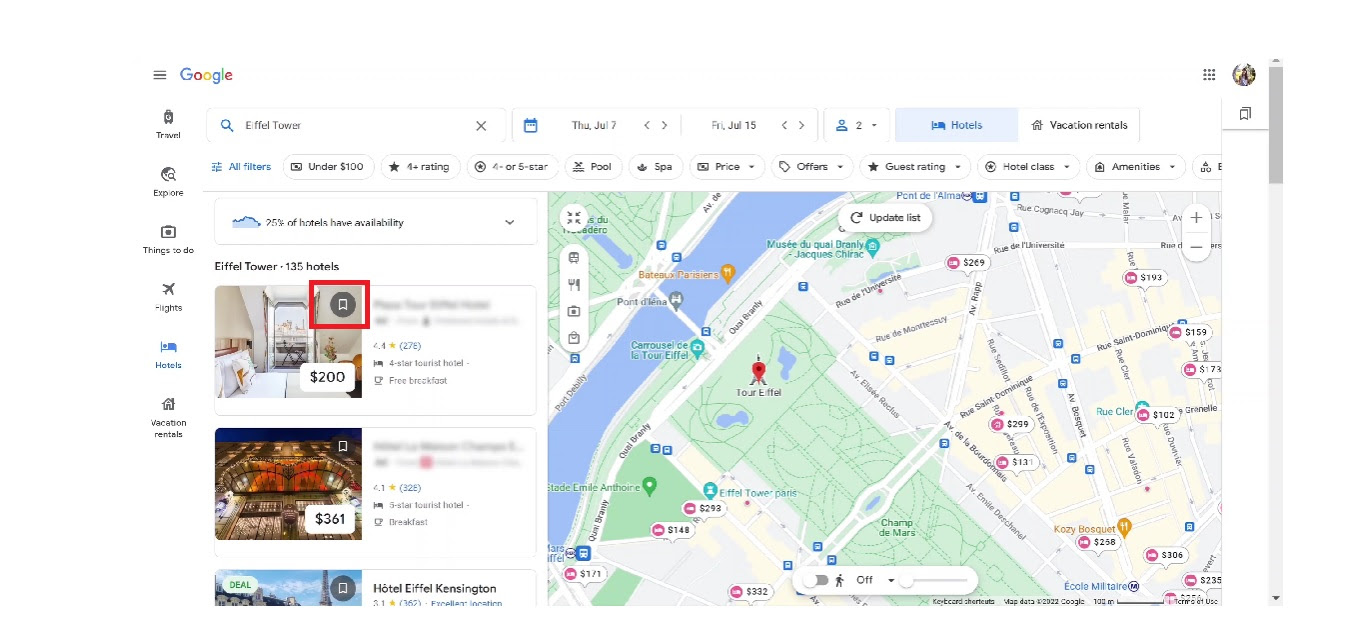The image size is (1361, 621).
Task: Open Things to do in sidebar
Action: [168, 240]
